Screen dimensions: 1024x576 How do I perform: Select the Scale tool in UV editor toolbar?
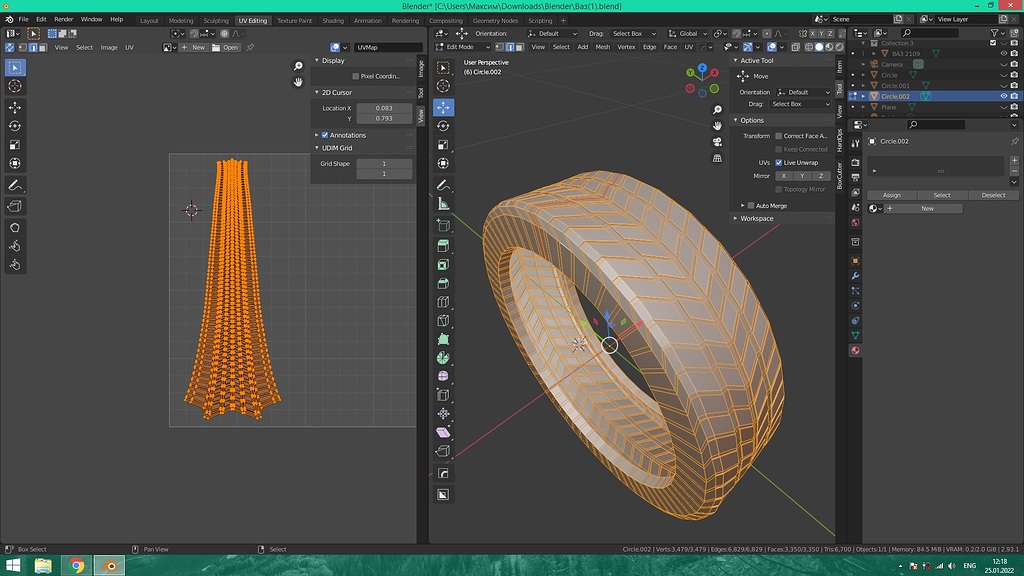pyautogui.click(x=15, y=145)
